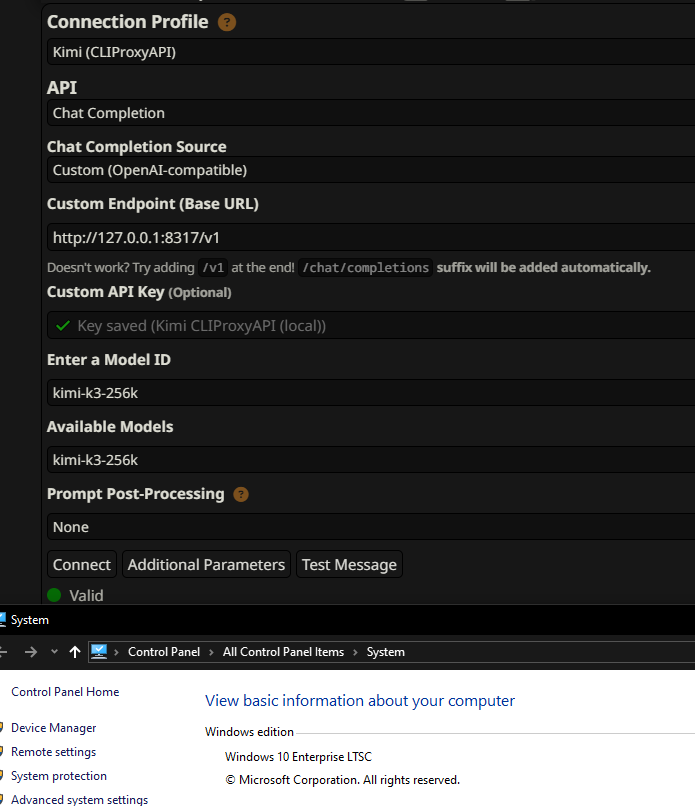Open Advanced system settings link

click(x=80, y=799)
